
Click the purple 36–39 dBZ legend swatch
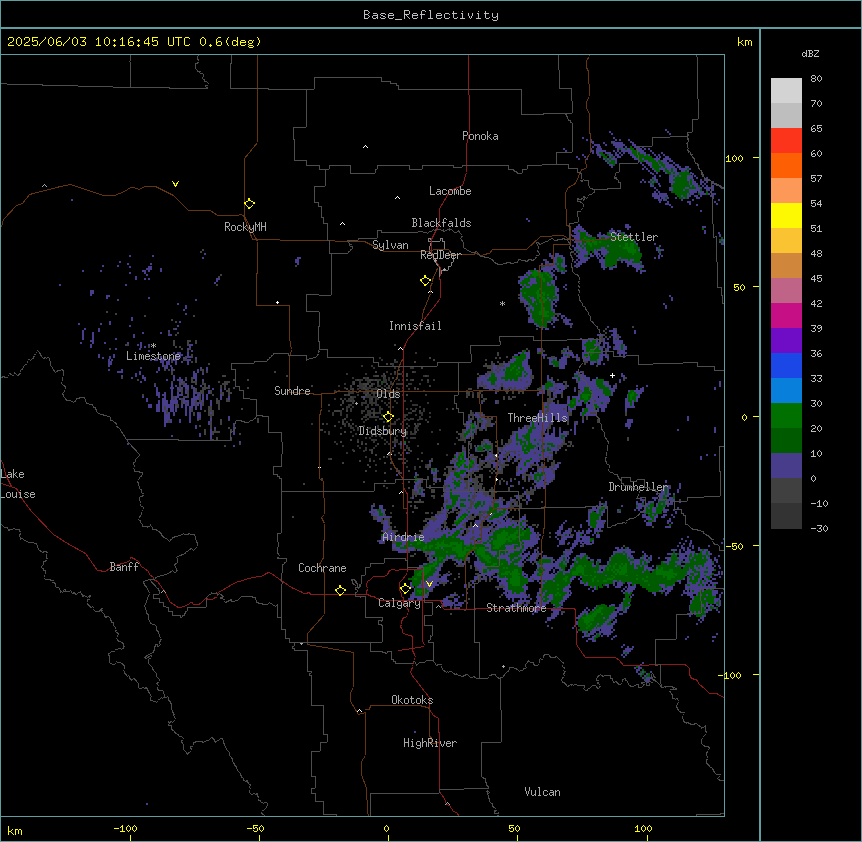[x=786, y=341]
